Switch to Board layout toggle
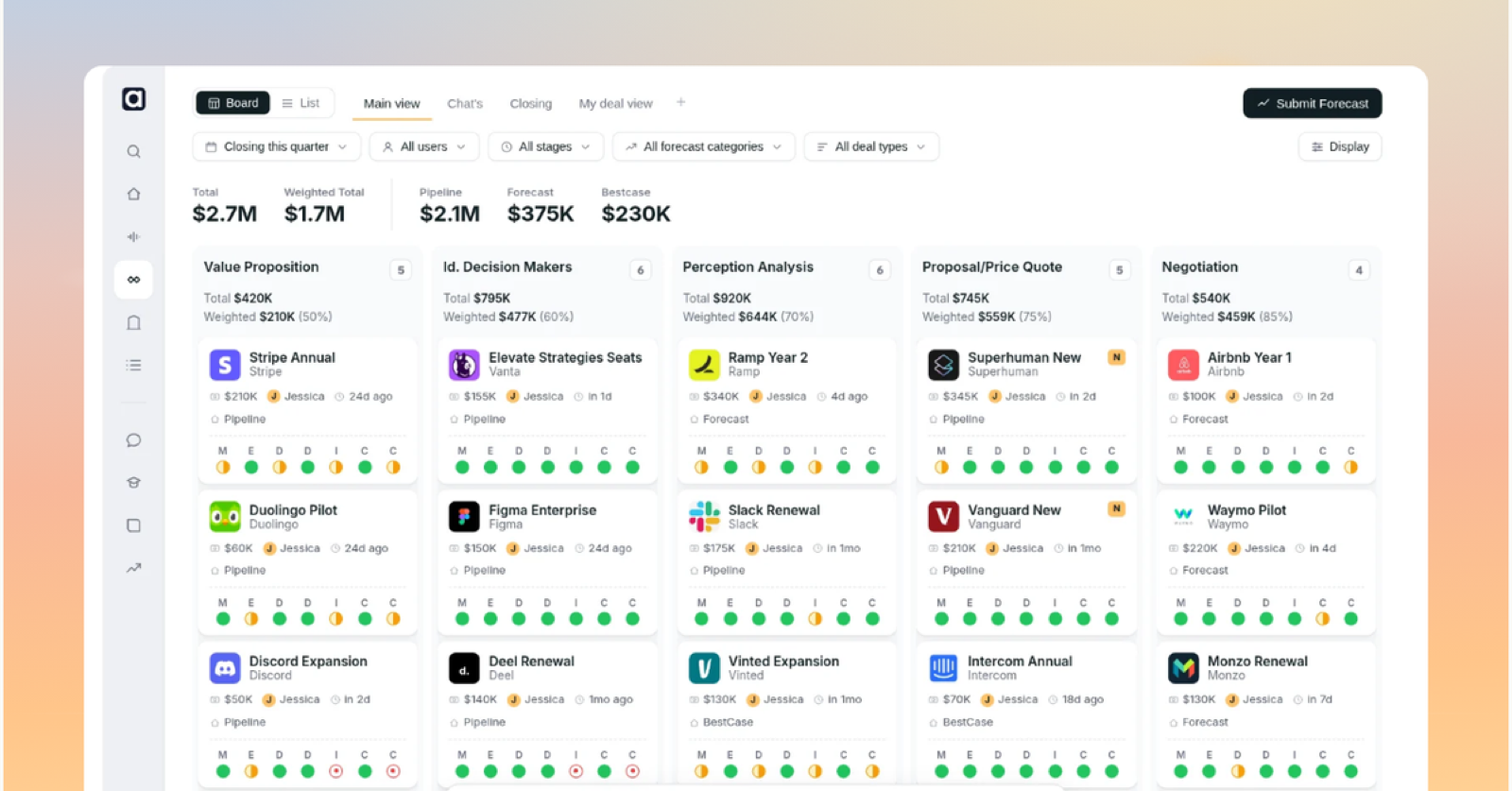The width and height of the screenshot is (1512, 791). tap(232, 103)
